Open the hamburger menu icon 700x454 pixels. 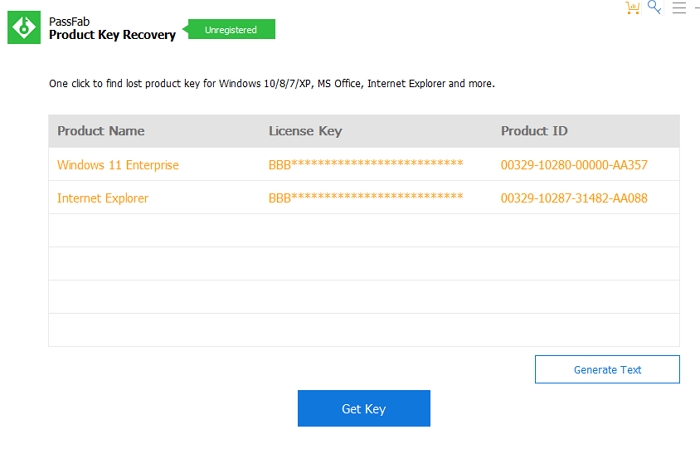tap(679, 8)
